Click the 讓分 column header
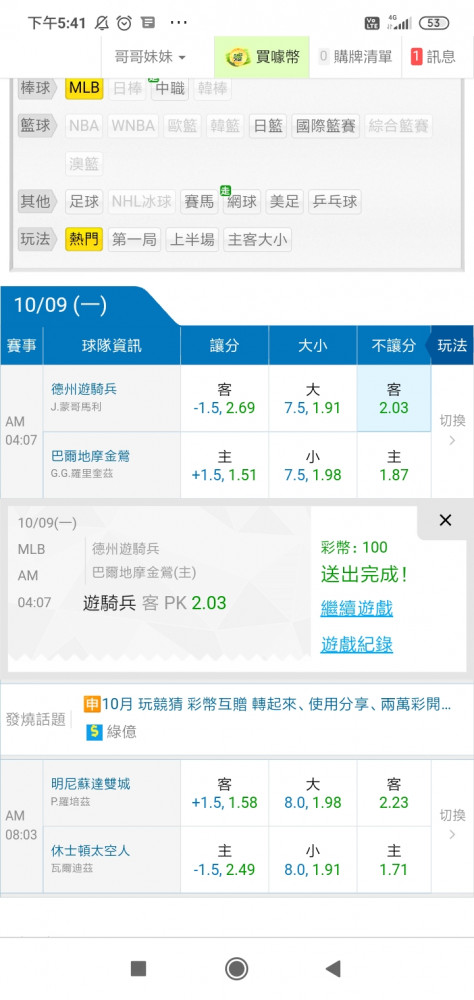Image resolution: width=474 pixels, height=1000 pixels. (x=225, y=346)
